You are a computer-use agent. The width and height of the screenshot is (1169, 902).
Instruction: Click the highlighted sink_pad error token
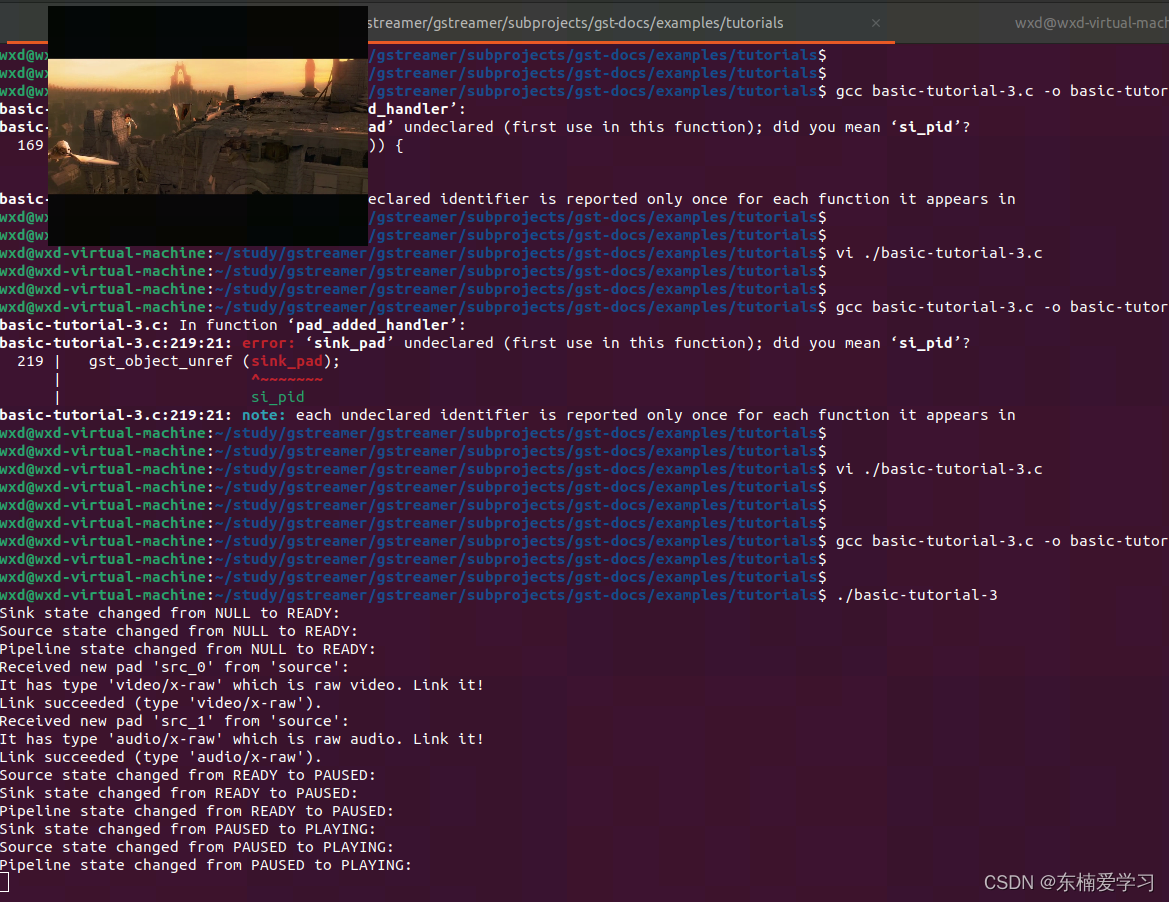287,360
